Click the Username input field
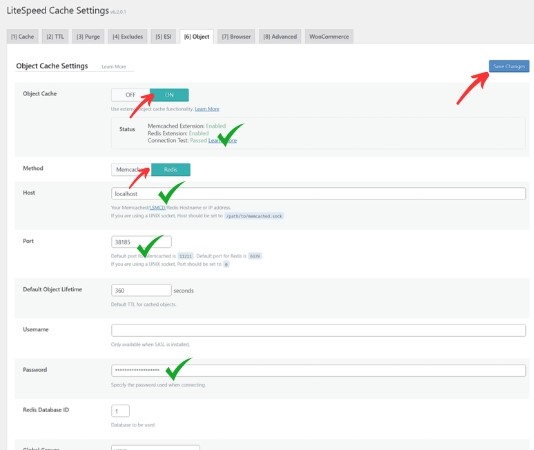 pos(318,330)
